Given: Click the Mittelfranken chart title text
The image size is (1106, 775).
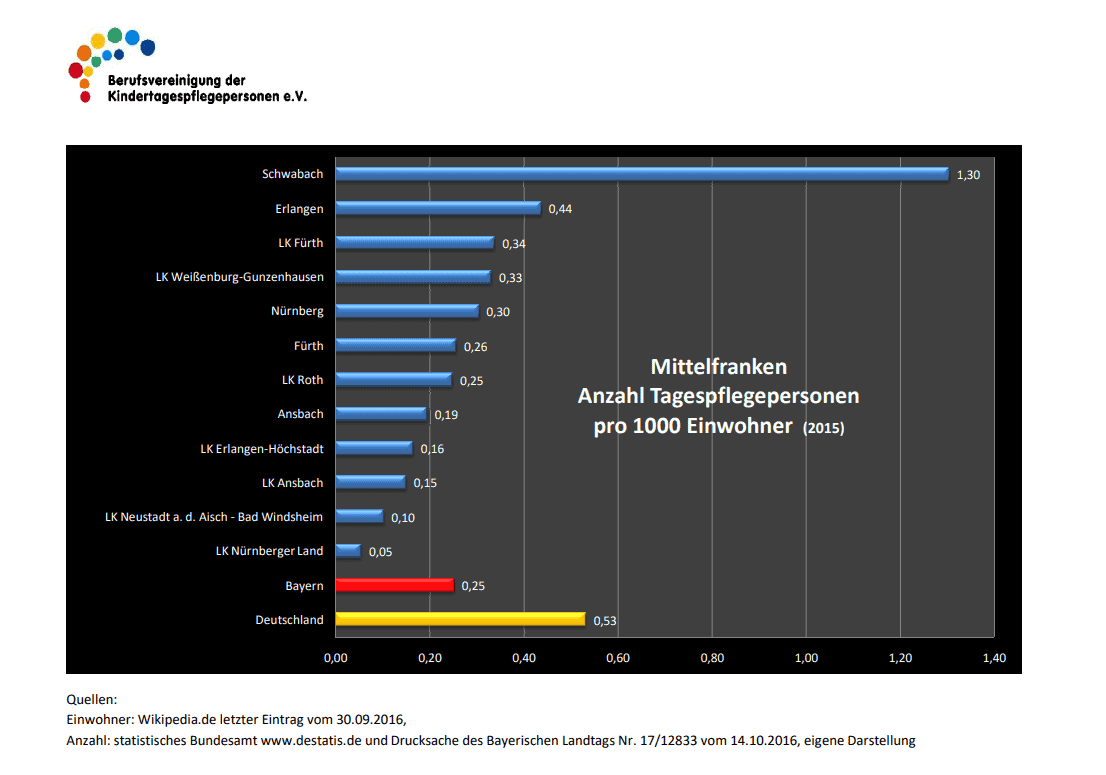Looking at the screenshot, I should pyautogui.click(x=718, y=366).
